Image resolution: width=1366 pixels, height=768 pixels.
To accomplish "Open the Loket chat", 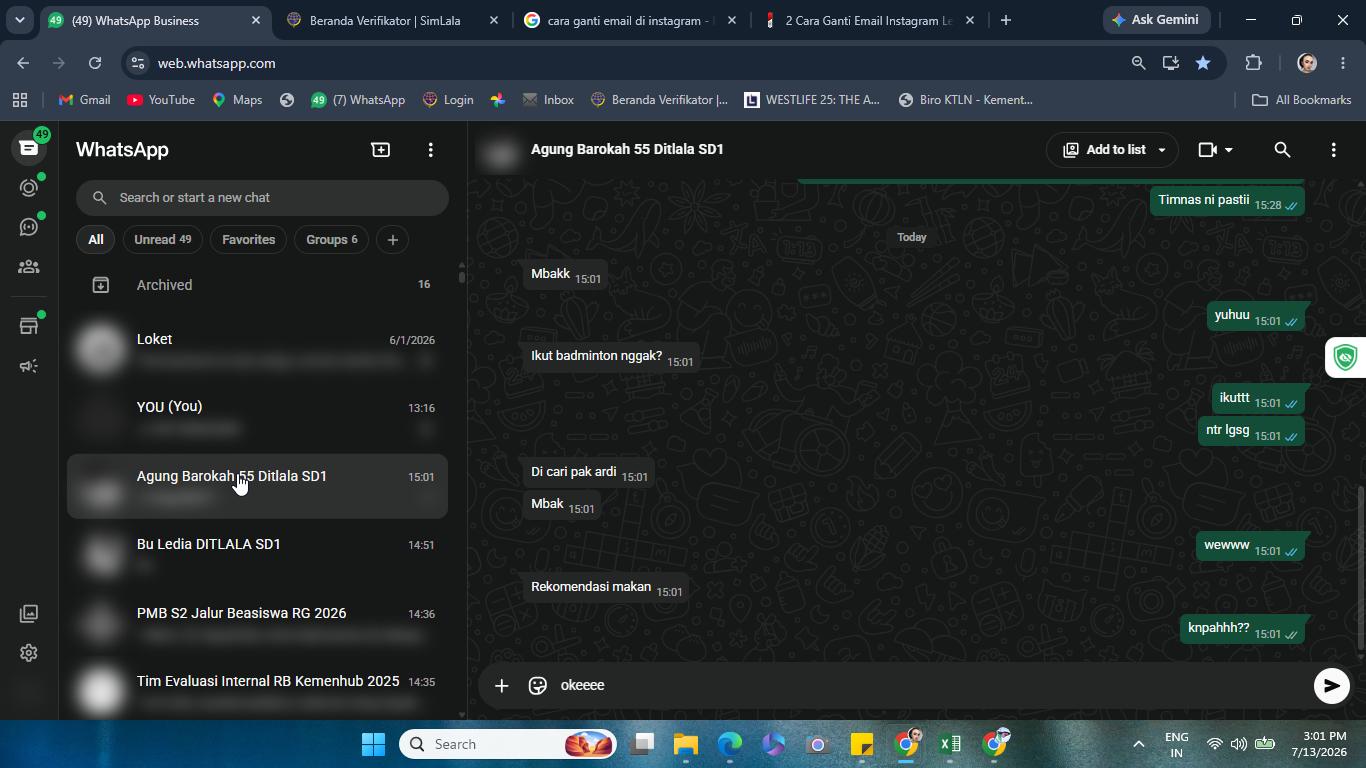I will (x=257, y=350).
